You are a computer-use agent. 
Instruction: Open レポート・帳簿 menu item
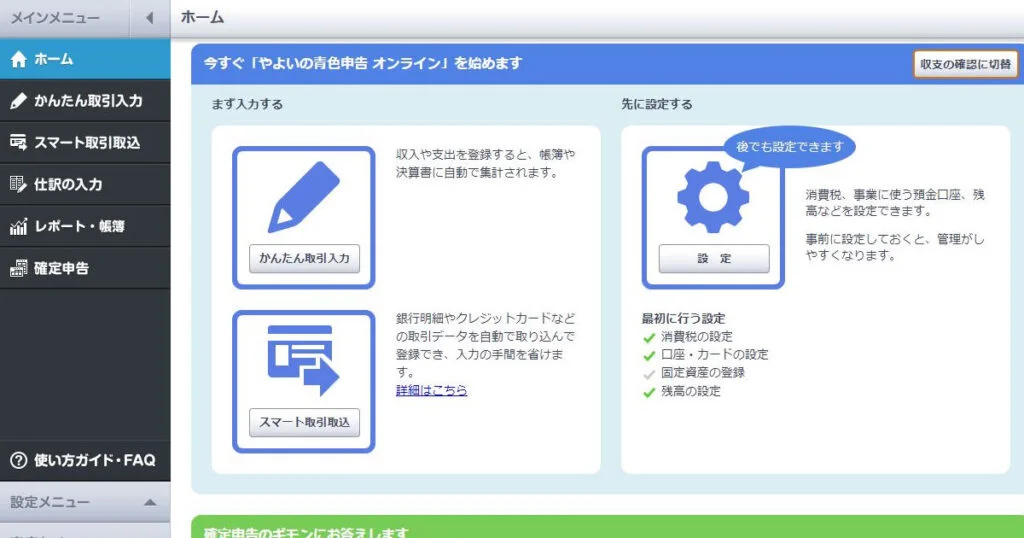(x=85, y=227)
